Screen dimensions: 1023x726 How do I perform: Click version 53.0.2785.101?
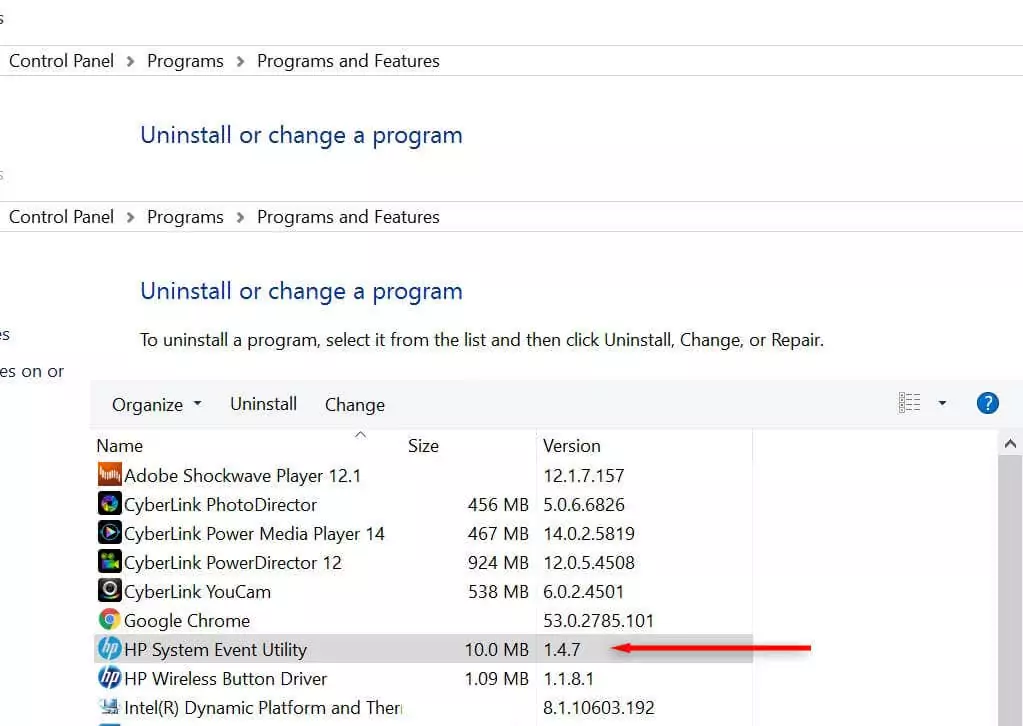click(598, 621)
